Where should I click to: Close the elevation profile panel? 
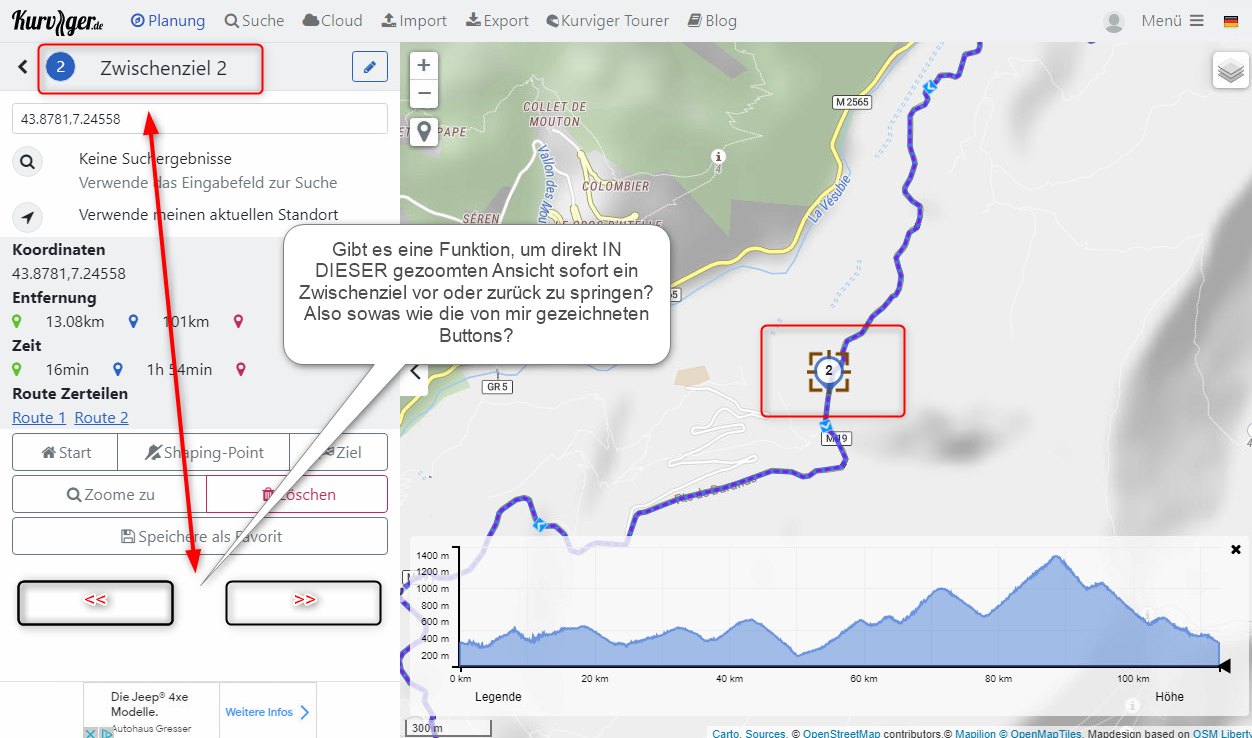click(1236, 549)
